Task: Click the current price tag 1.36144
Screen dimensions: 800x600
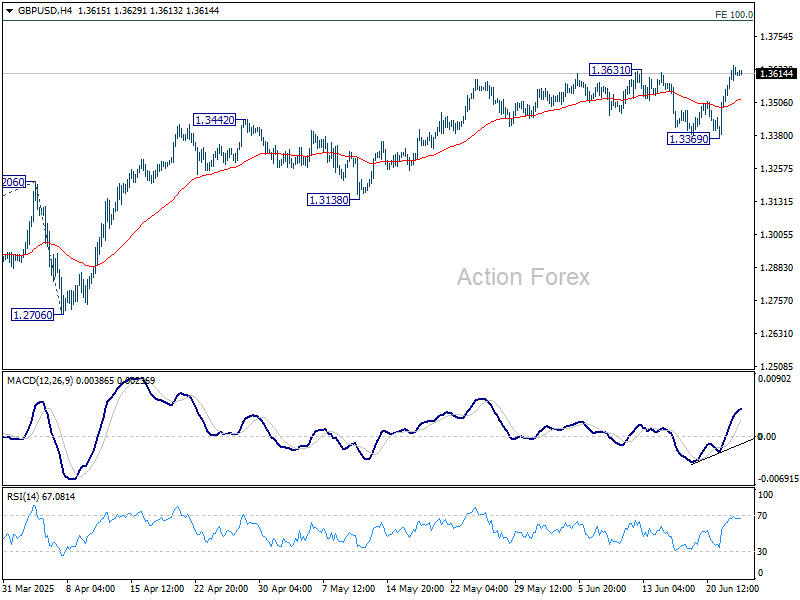Action: 776,73
